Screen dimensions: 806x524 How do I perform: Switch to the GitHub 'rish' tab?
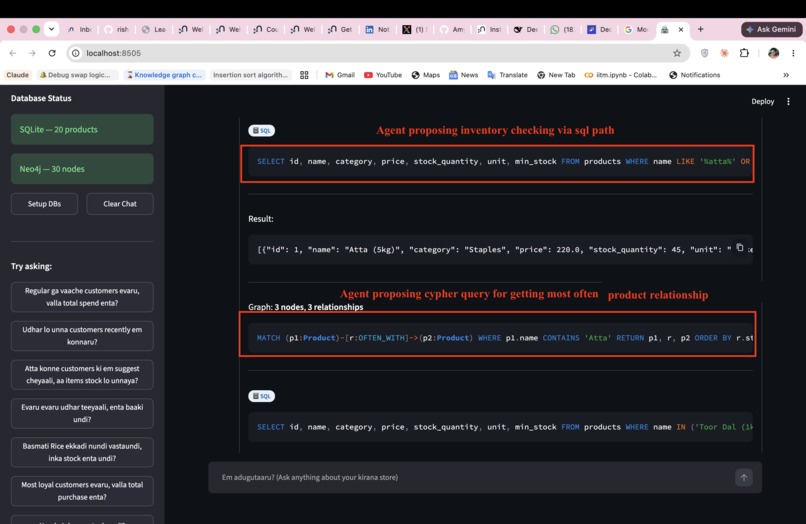117,30
